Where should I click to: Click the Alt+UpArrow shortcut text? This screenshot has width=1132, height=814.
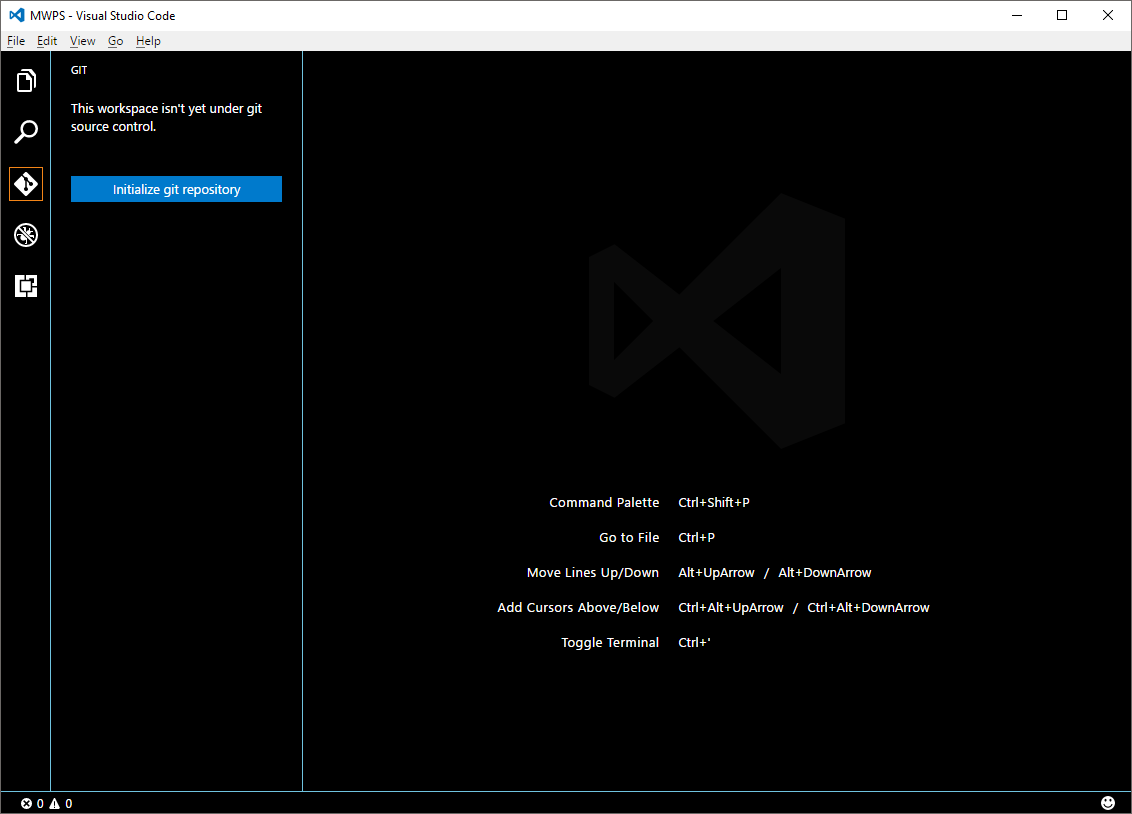[716, 572]
